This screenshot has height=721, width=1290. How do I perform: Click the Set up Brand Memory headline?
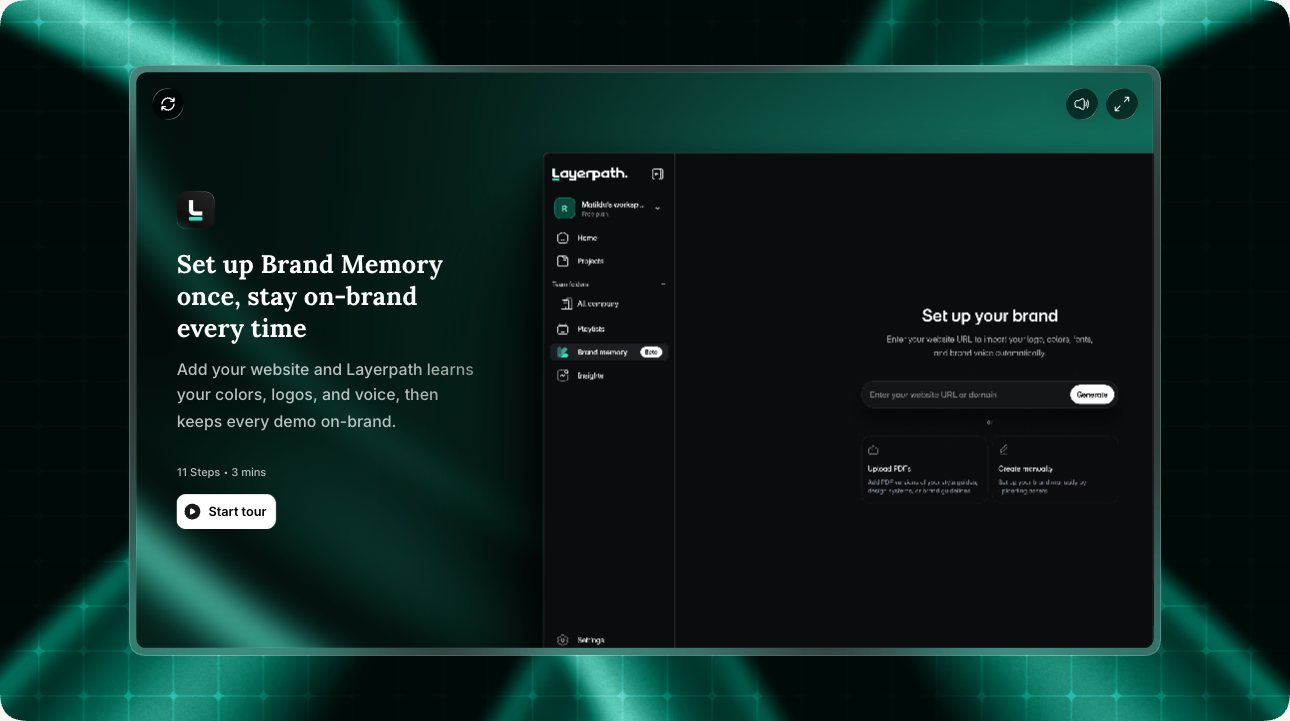pos(310,296)
